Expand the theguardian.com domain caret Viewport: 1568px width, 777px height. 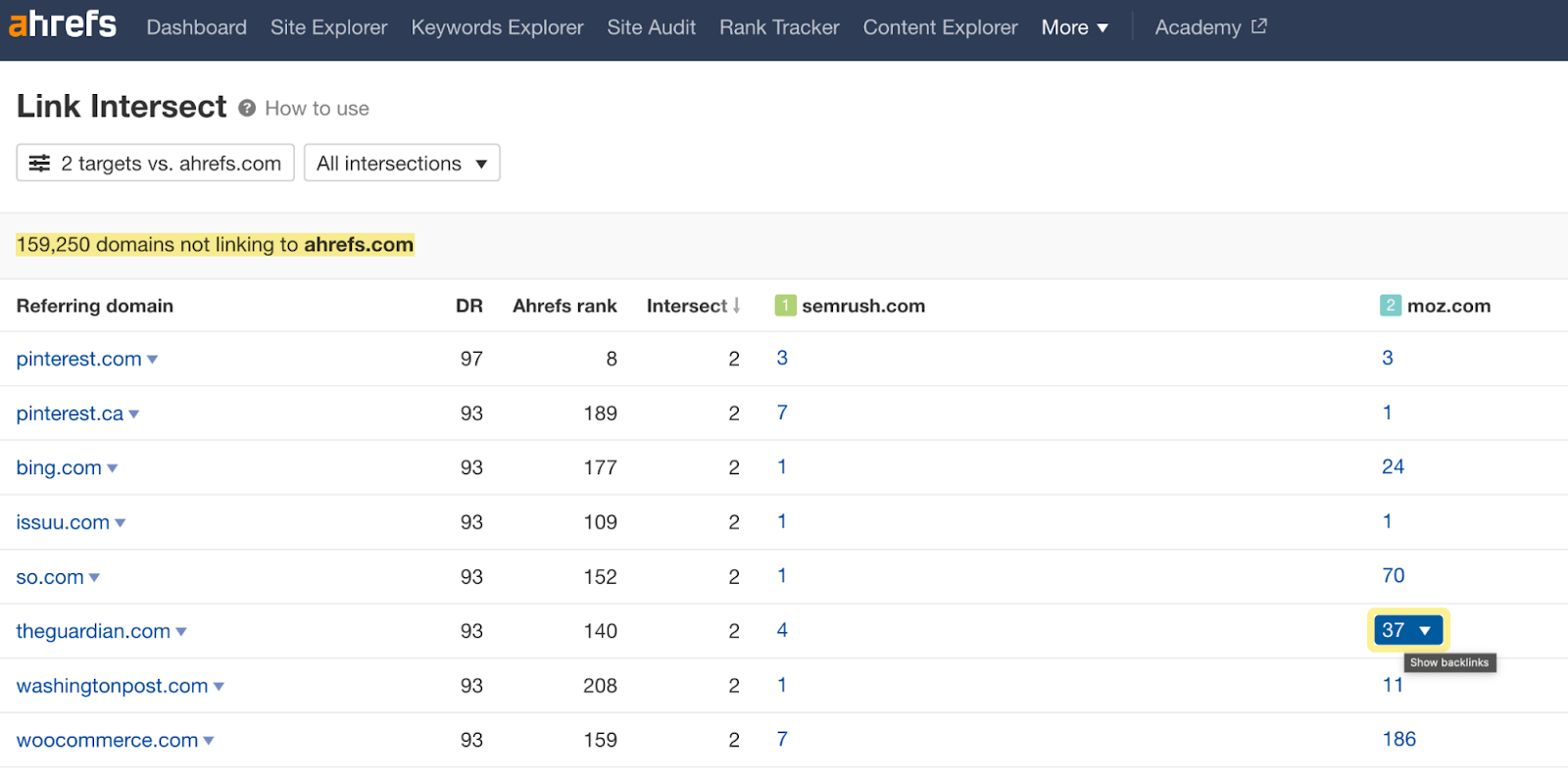pos(181,632)
